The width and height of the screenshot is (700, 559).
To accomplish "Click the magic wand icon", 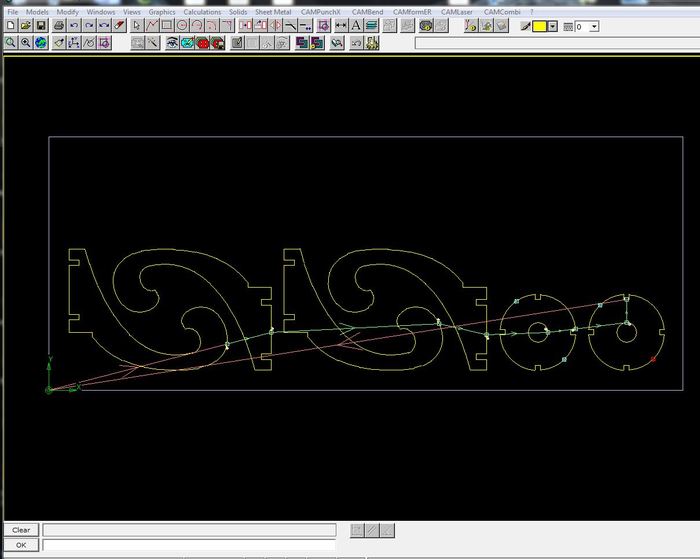I will [152, 43].
